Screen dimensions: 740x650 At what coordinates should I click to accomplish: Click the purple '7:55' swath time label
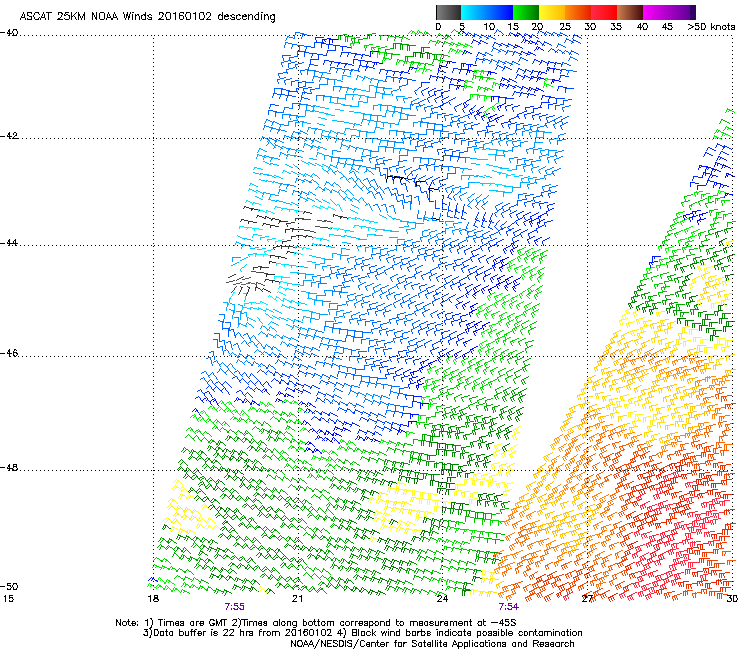pyautogui.click(x=235, y=607)
